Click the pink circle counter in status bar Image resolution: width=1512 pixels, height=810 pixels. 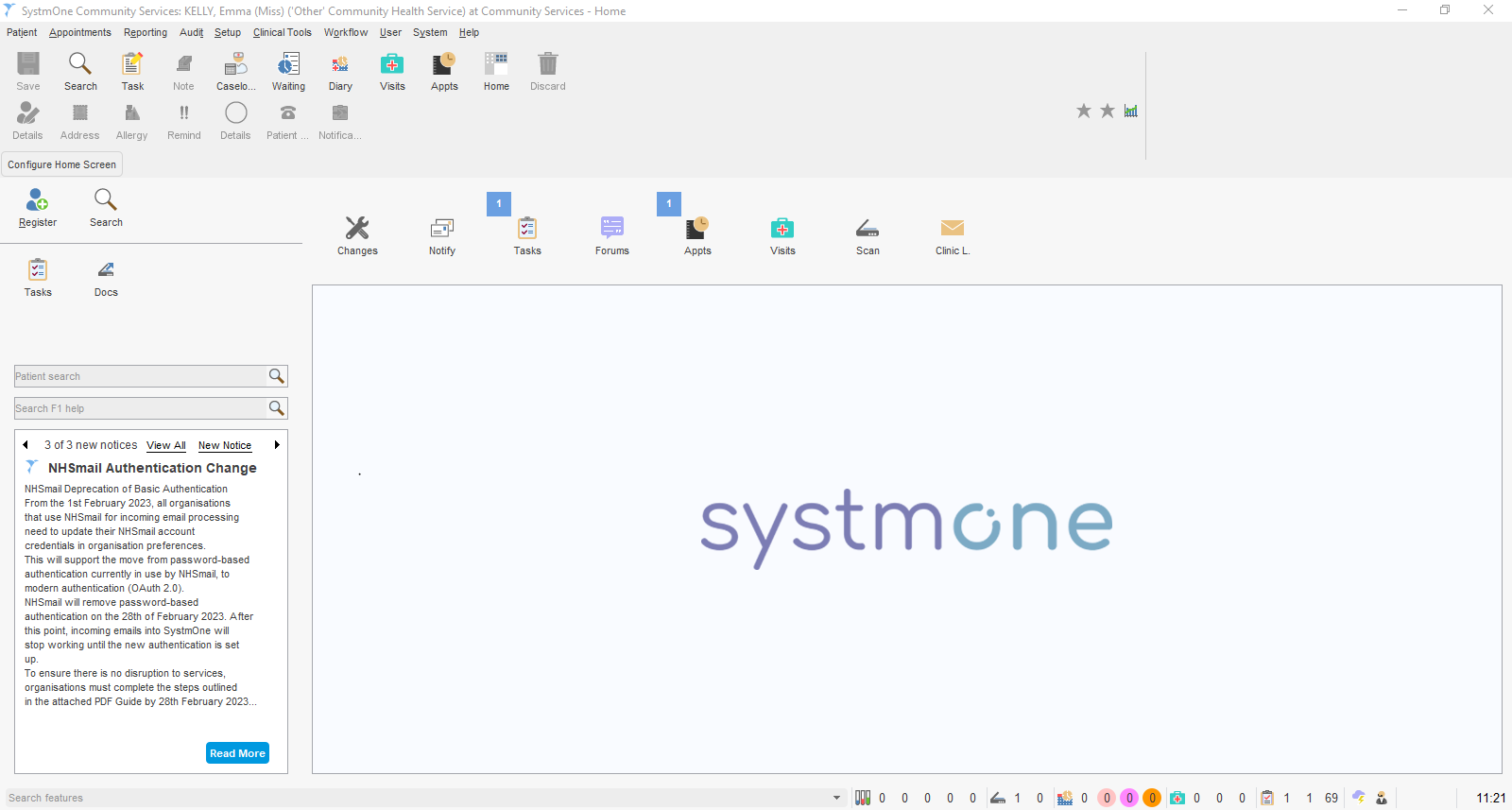[1107, 798]
